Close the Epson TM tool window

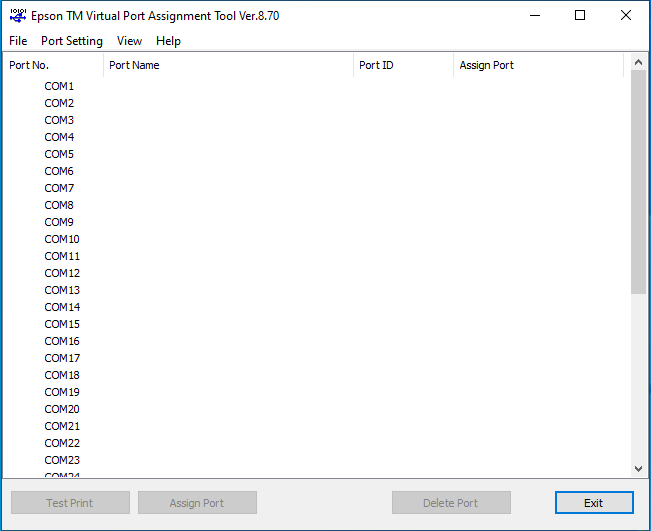(626, 16)
